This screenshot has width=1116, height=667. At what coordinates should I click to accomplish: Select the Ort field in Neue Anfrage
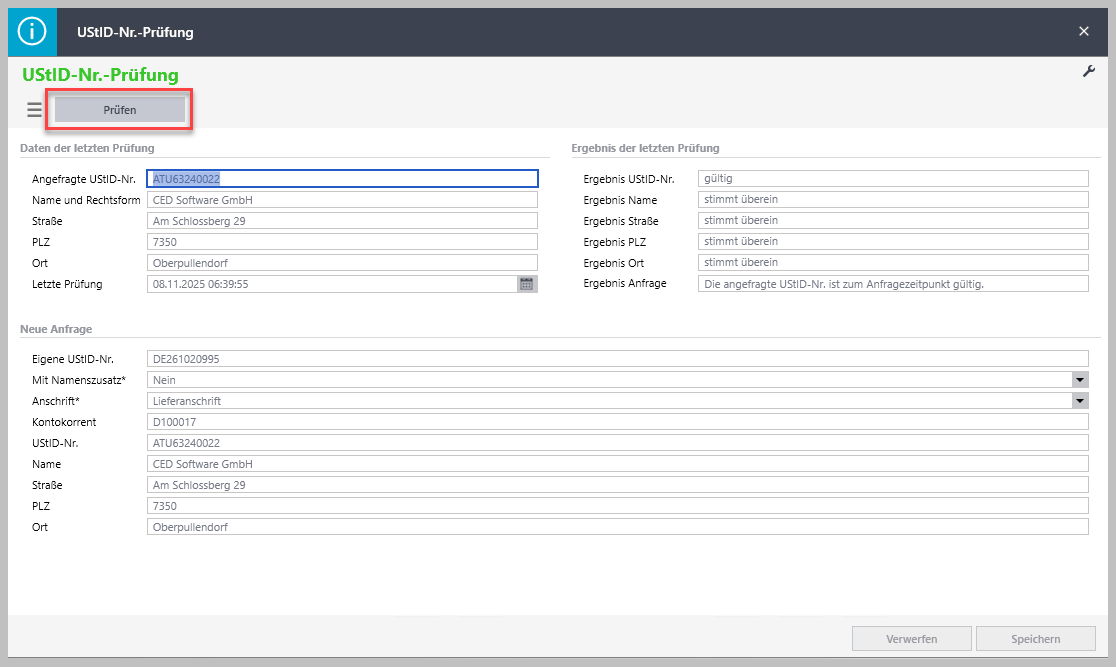617,527
